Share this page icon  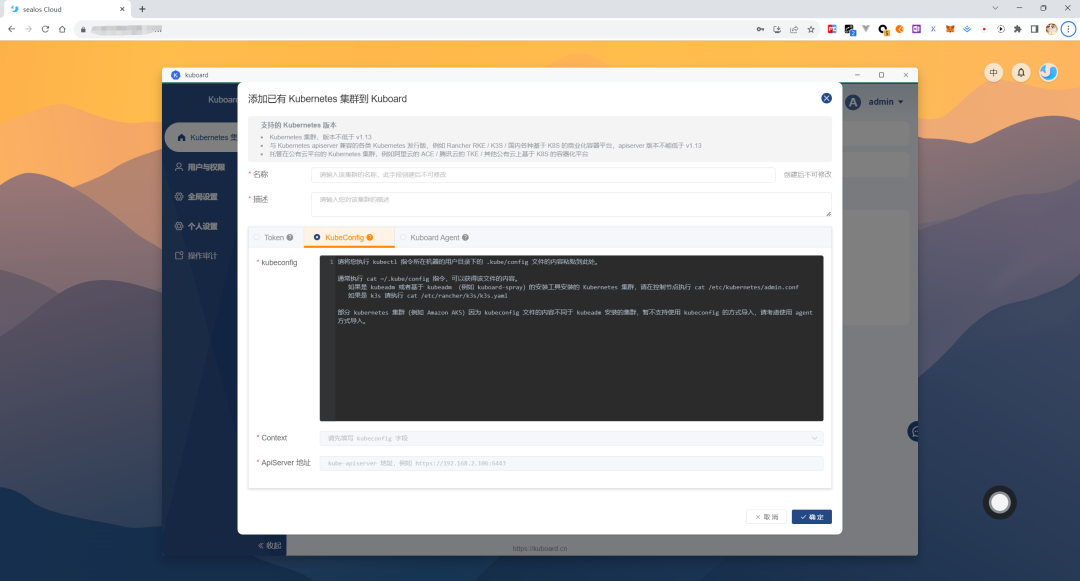[794, 29]
